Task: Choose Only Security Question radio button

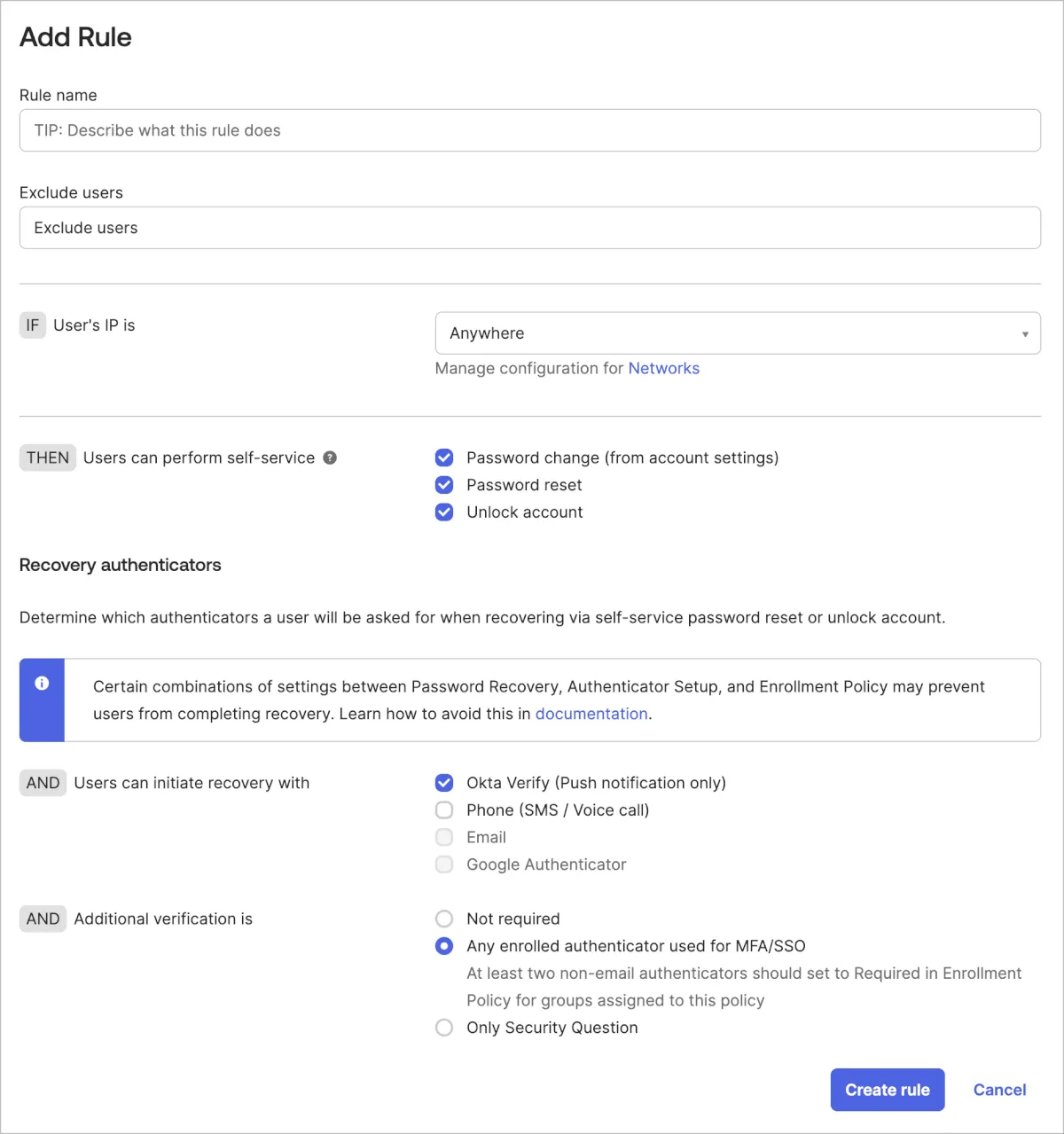Action: click(x=444, y=1028)
